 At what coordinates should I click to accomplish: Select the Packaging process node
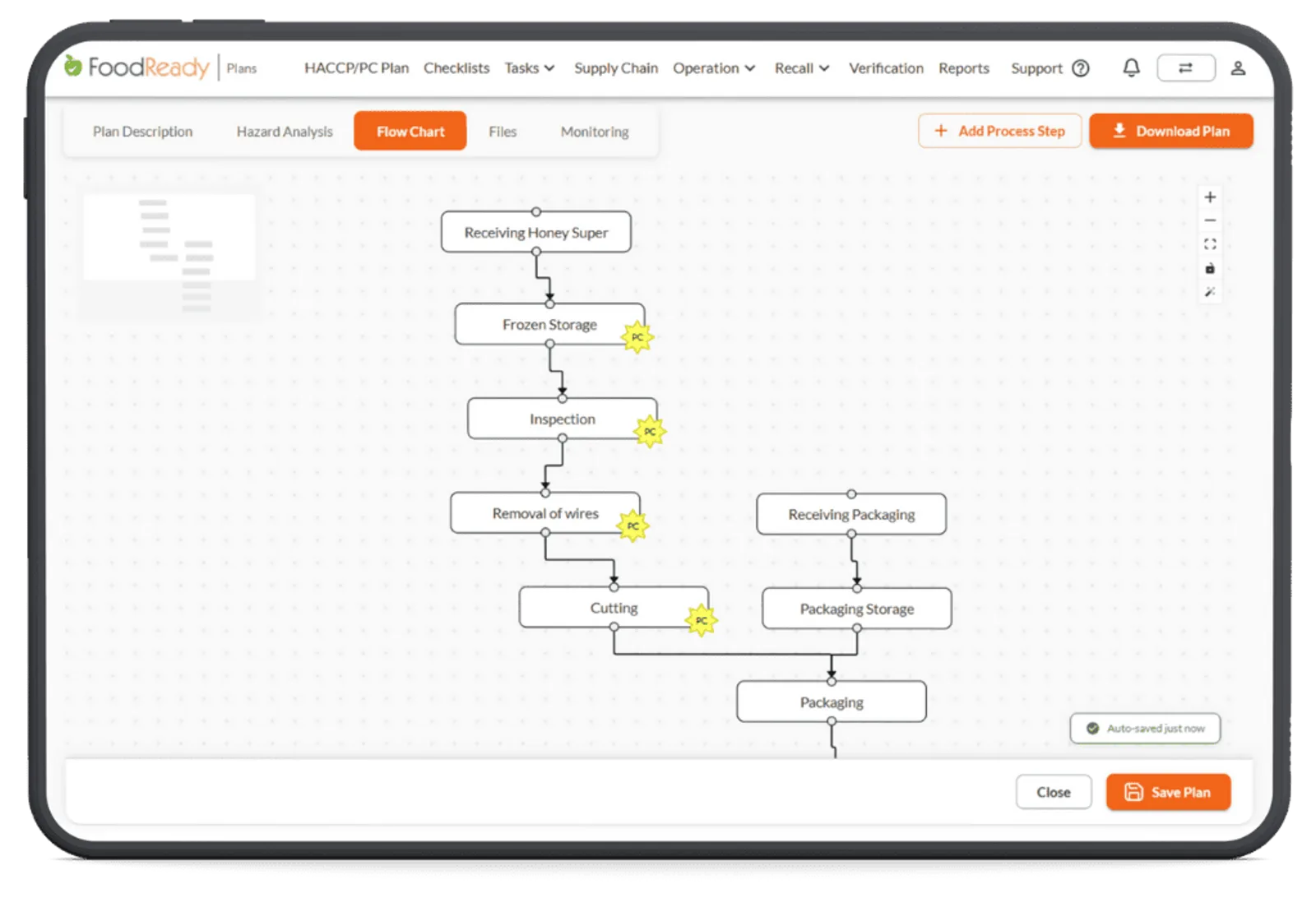832,702
